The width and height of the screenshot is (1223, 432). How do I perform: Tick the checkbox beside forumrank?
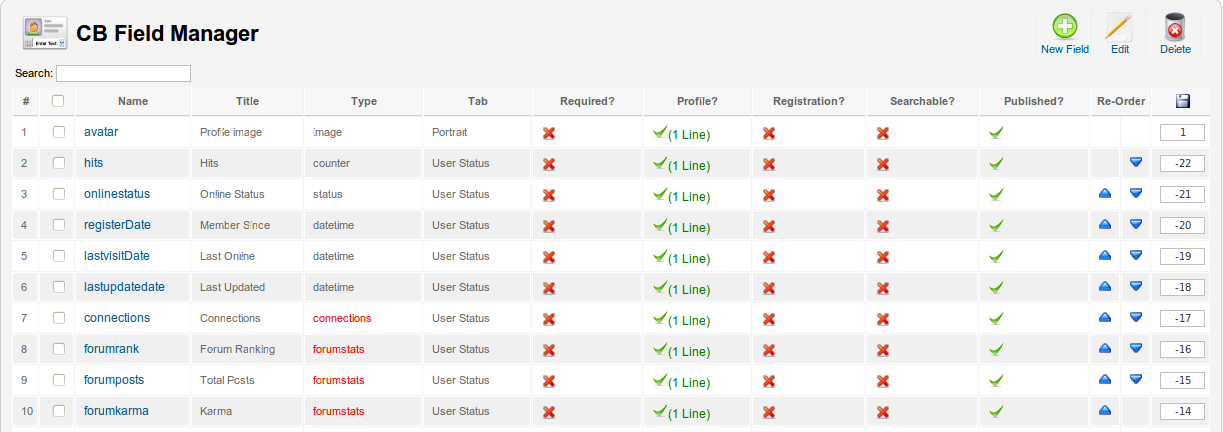59,349
